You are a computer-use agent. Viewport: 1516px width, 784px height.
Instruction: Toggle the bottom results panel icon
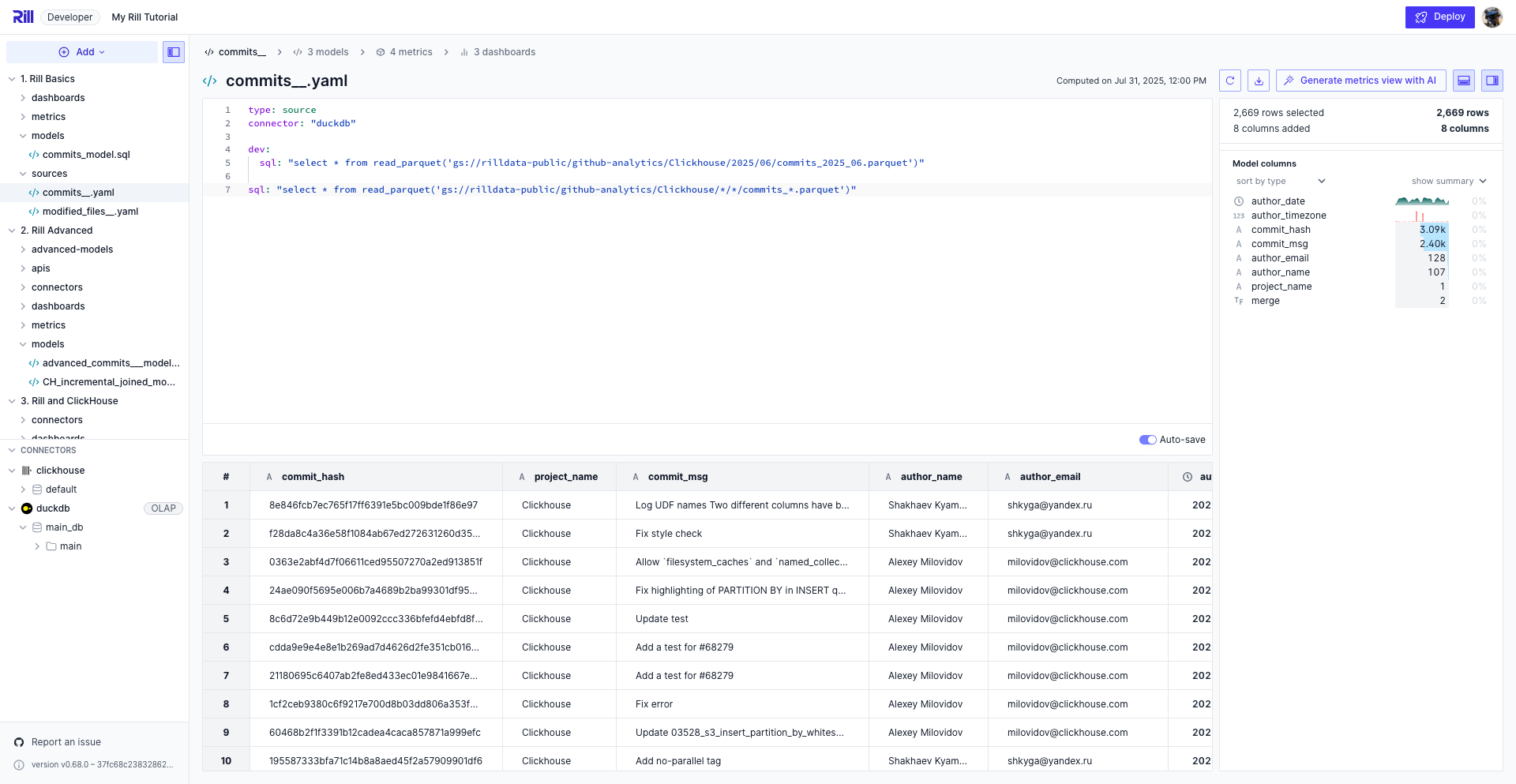[1463, 80]
